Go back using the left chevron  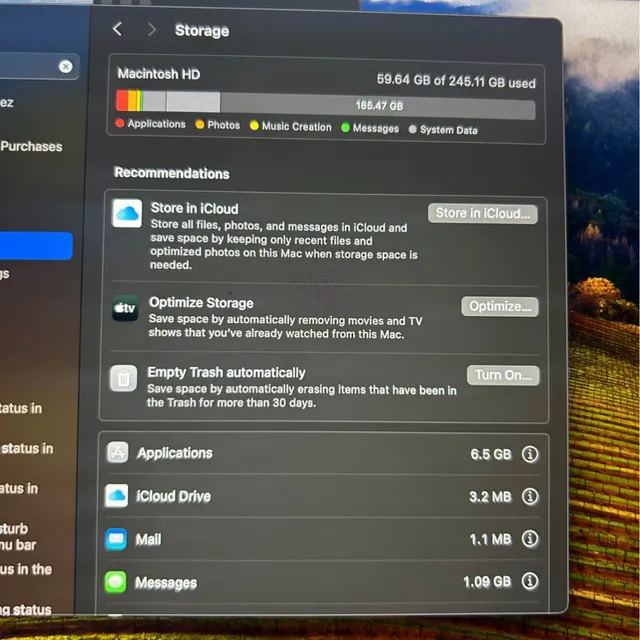point(118,29)
